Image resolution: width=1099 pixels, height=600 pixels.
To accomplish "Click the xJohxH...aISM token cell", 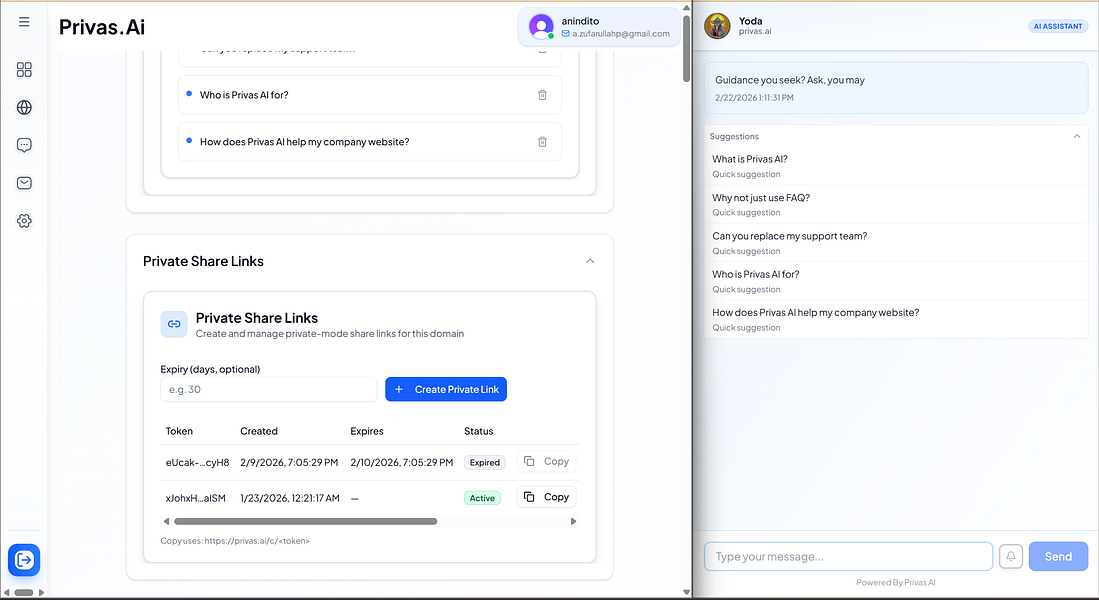I will 196,498.
